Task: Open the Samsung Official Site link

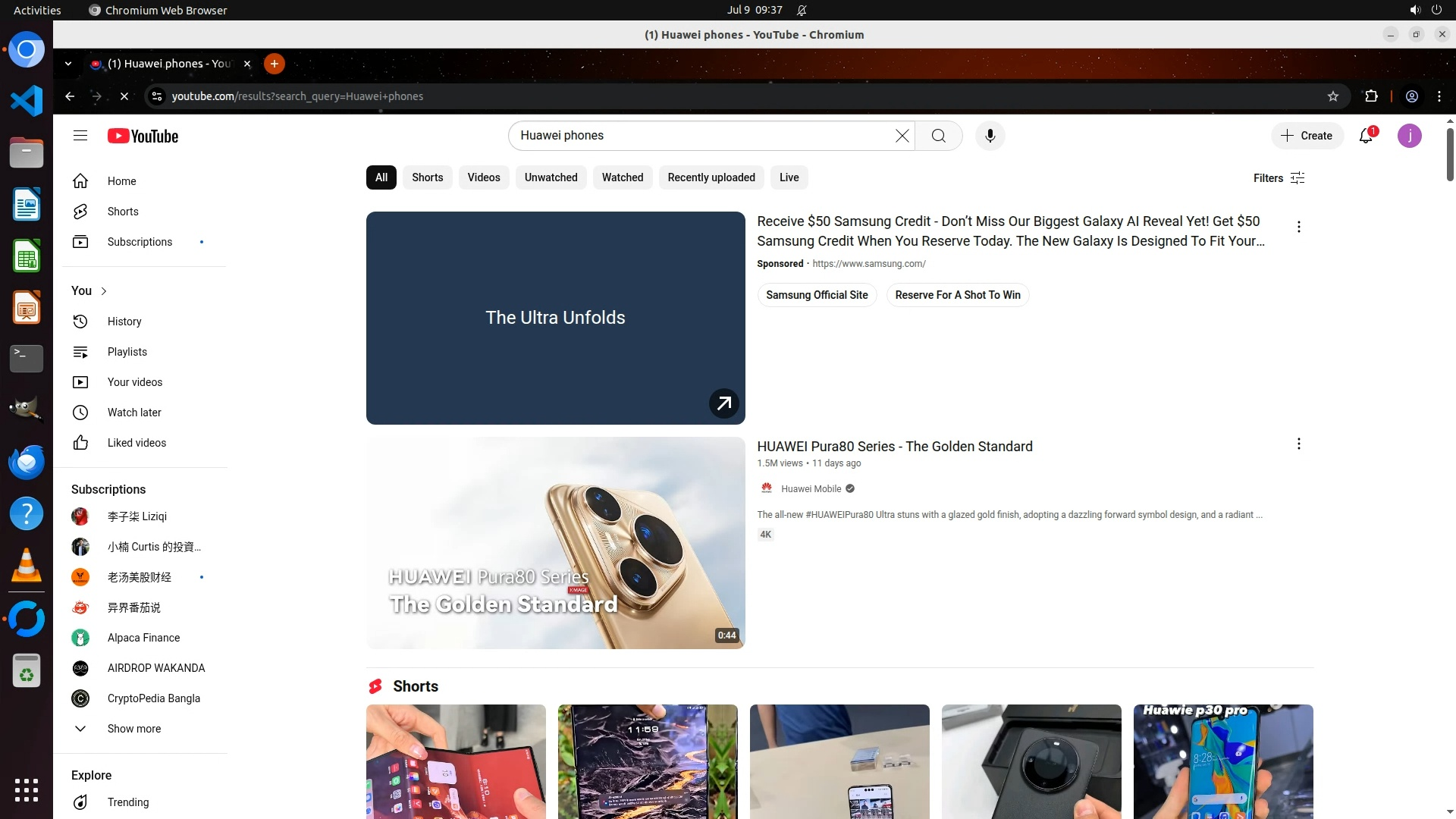Action: [x=816, y=295]
